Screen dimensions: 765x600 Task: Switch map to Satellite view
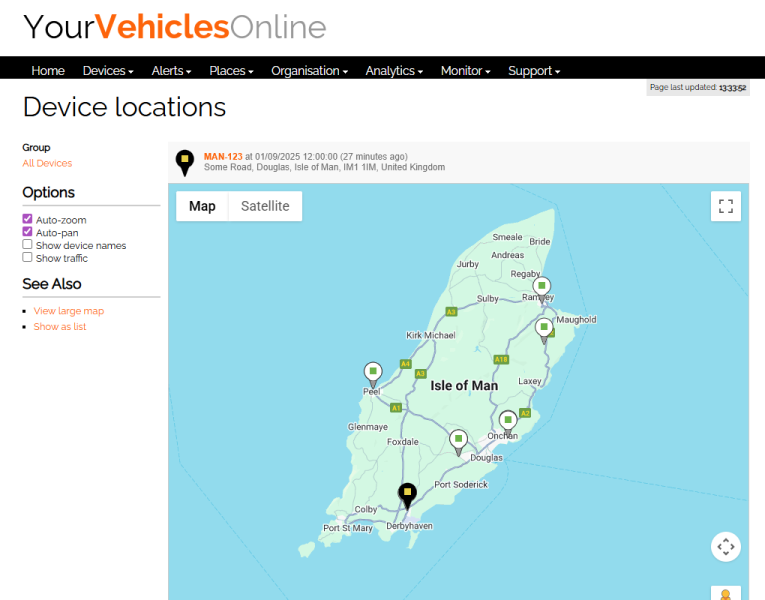pyautogui.click(x=265, y=206)
